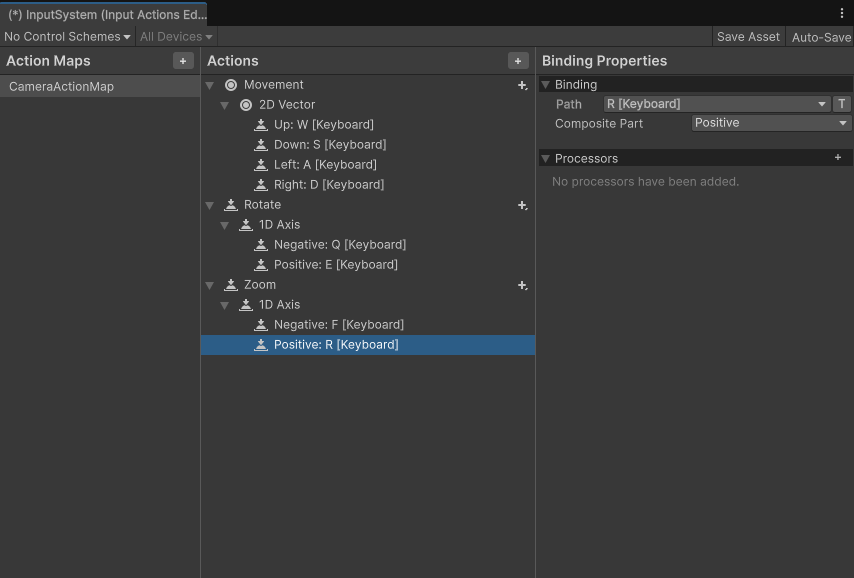Collapse the Binding section foldout

[x=546, y=85]
